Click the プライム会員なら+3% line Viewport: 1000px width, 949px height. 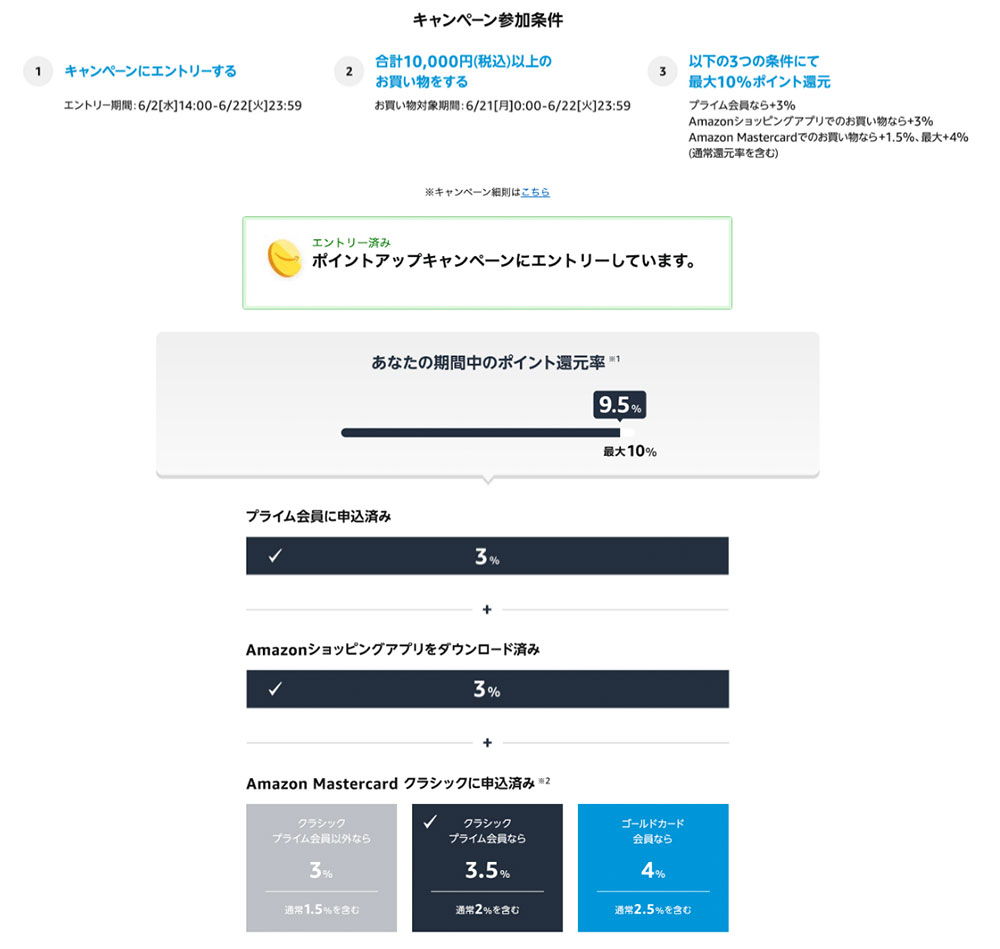(742, 105)
